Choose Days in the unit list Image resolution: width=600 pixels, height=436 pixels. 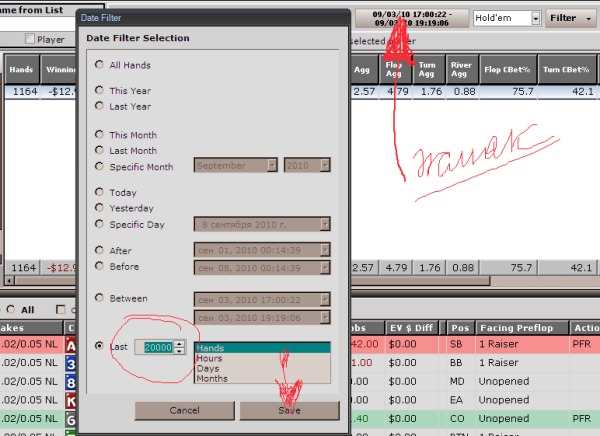click(x=262, y=369)
